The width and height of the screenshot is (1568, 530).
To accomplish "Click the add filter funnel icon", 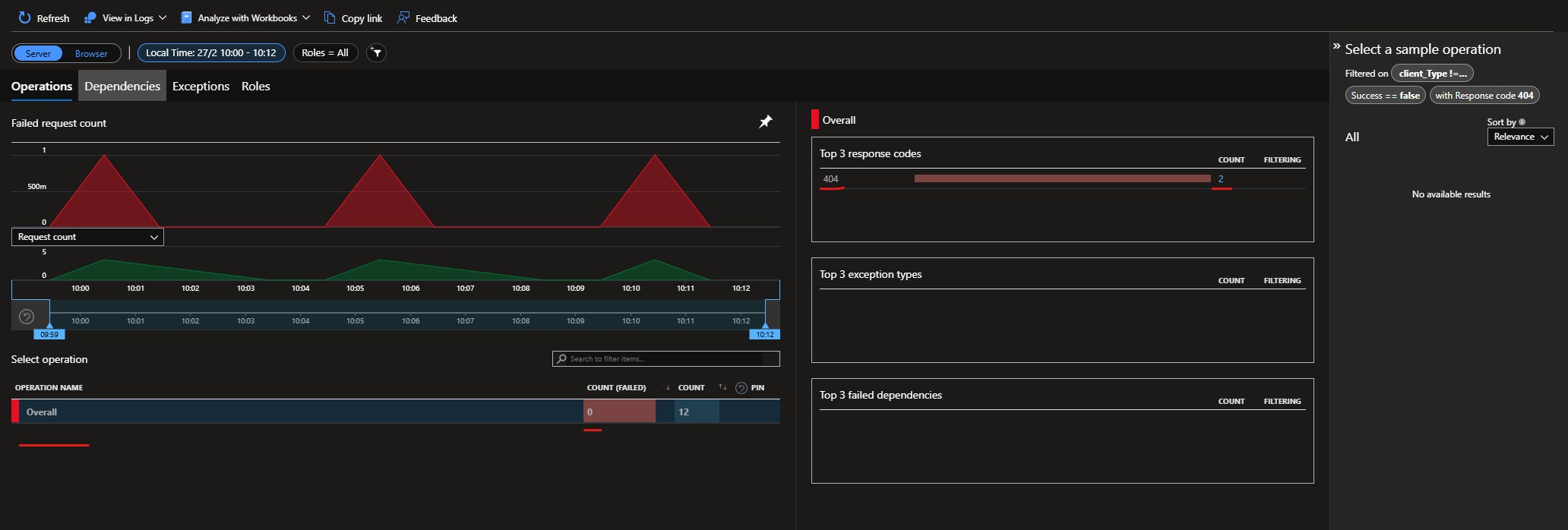I will (376, 52).
